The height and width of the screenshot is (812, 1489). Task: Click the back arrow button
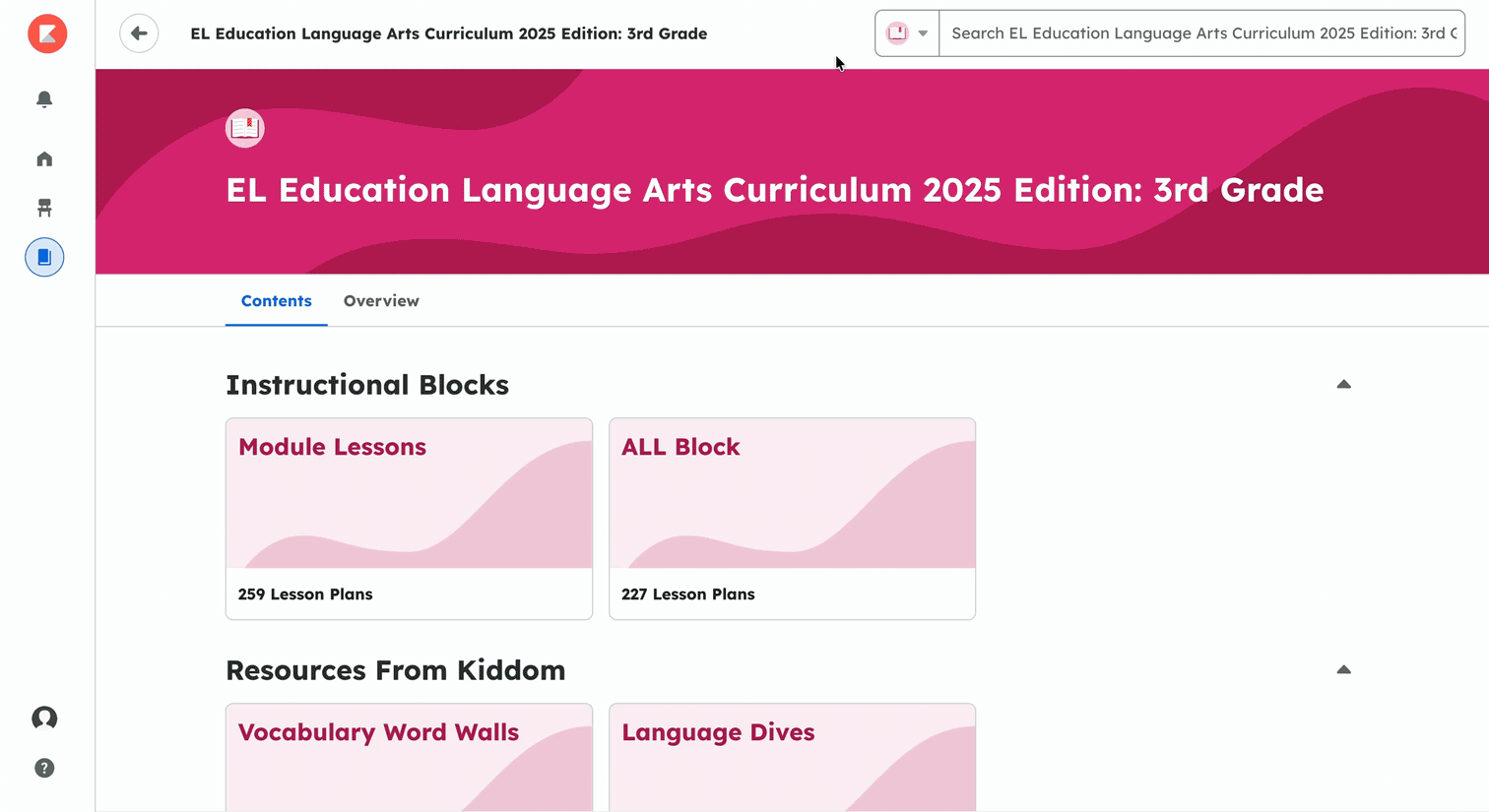point(139,33)
